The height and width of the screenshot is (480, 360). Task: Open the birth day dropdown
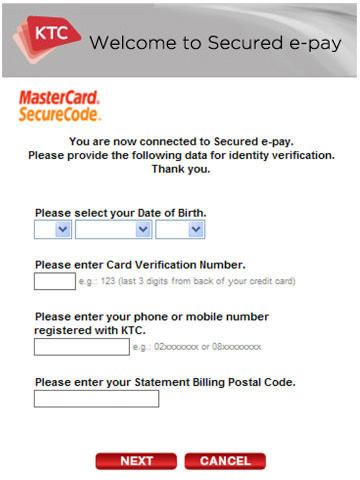point(53,229)
